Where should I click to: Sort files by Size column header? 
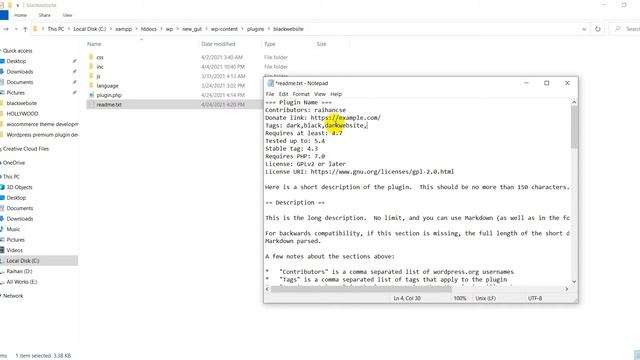coord(321,44)
